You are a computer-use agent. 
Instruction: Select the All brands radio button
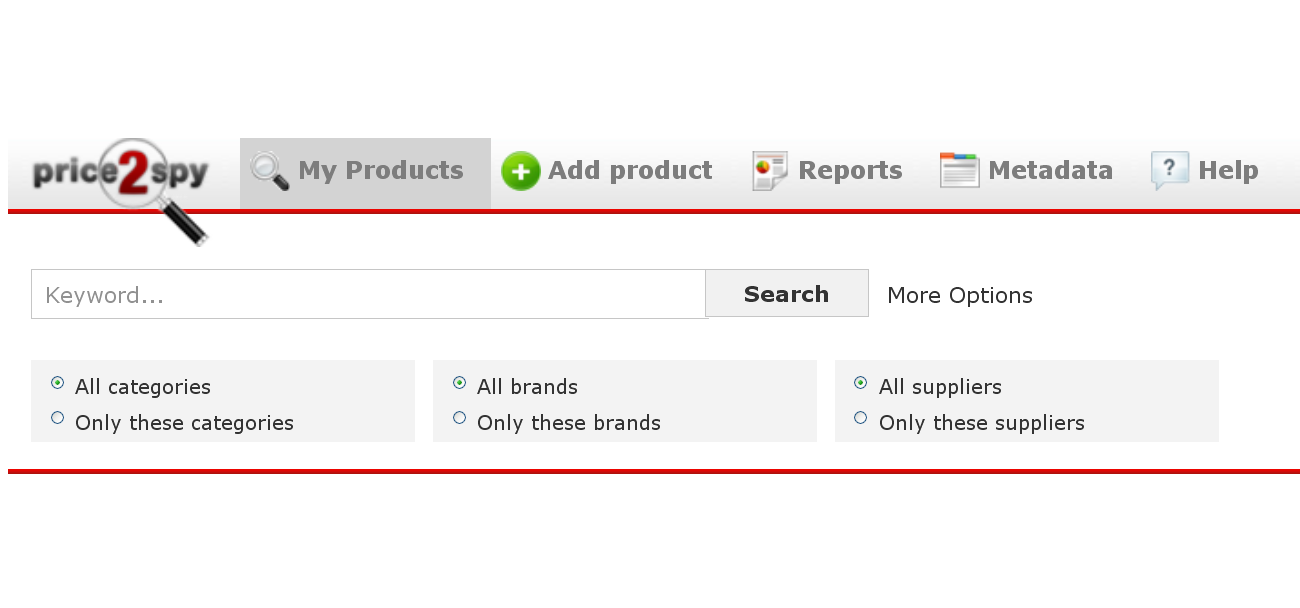(460, 383)
